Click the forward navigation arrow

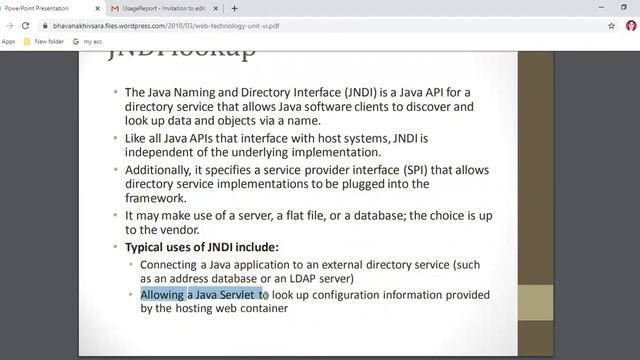pos(9,26)
